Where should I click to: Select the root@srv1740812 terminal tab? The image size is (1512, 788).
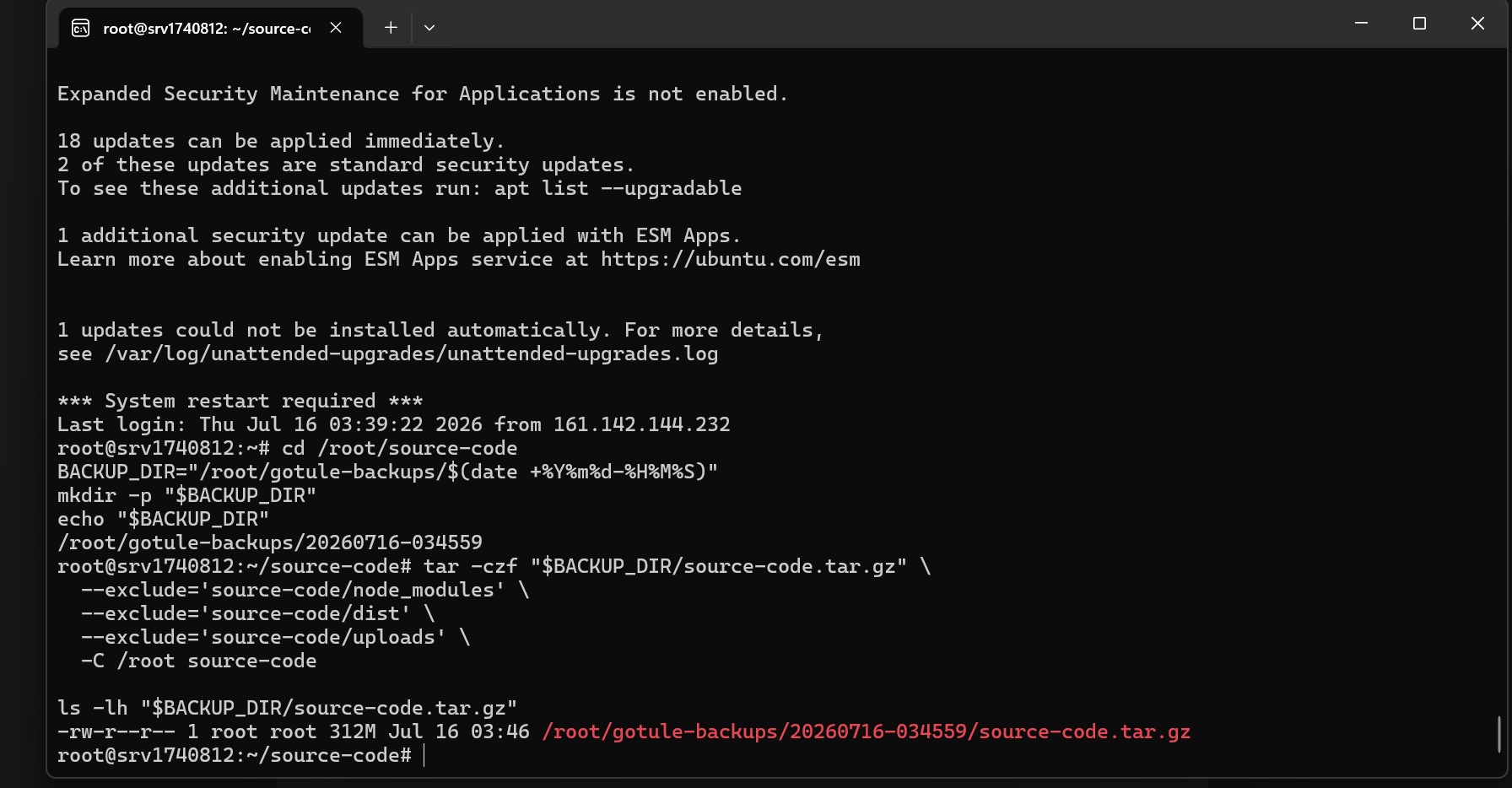coord(211,28)
